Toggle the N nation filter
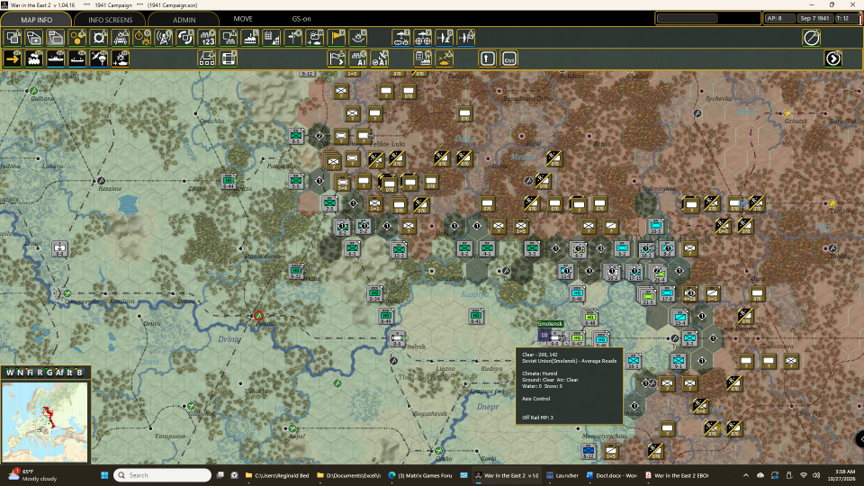 coord(20,372)
